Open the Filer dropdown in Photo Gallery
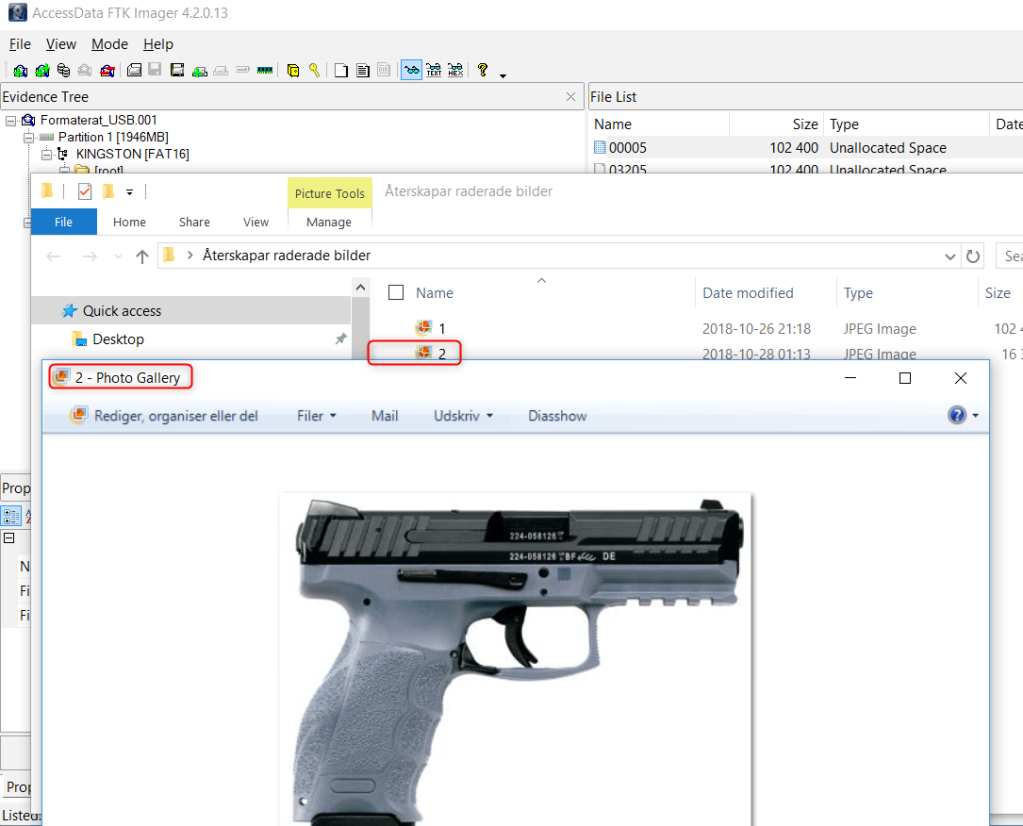 tap(316, 416)
